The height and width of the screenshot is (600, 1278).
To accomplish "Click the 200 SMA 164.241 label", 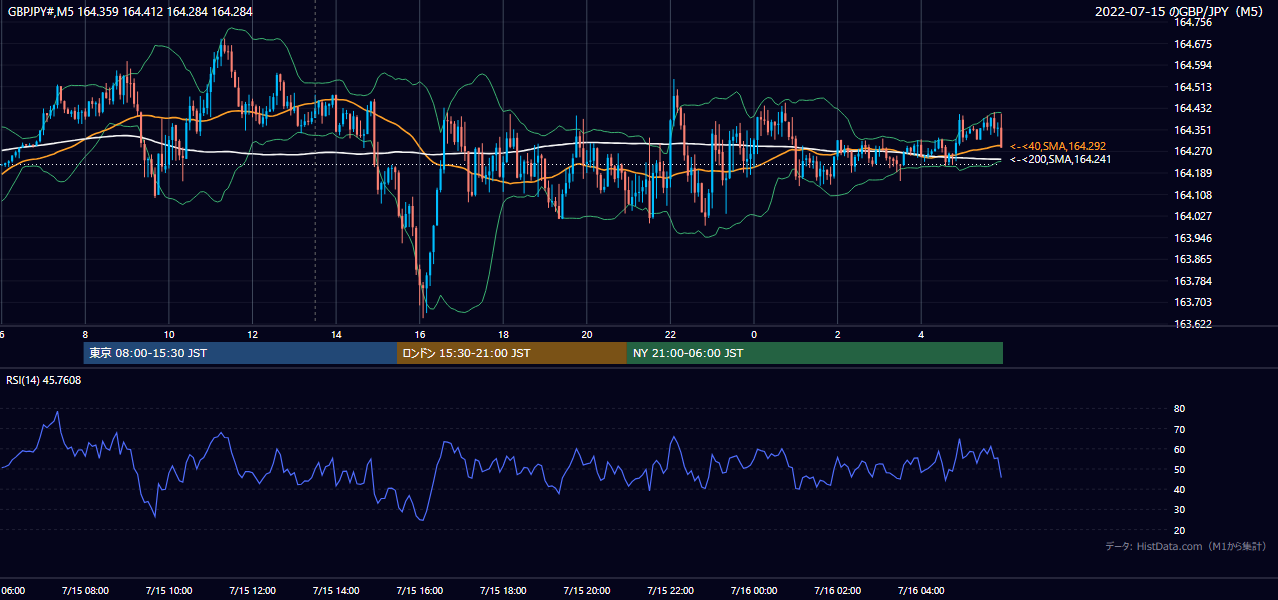I will pyautogui.click(x=1060, y=159).
